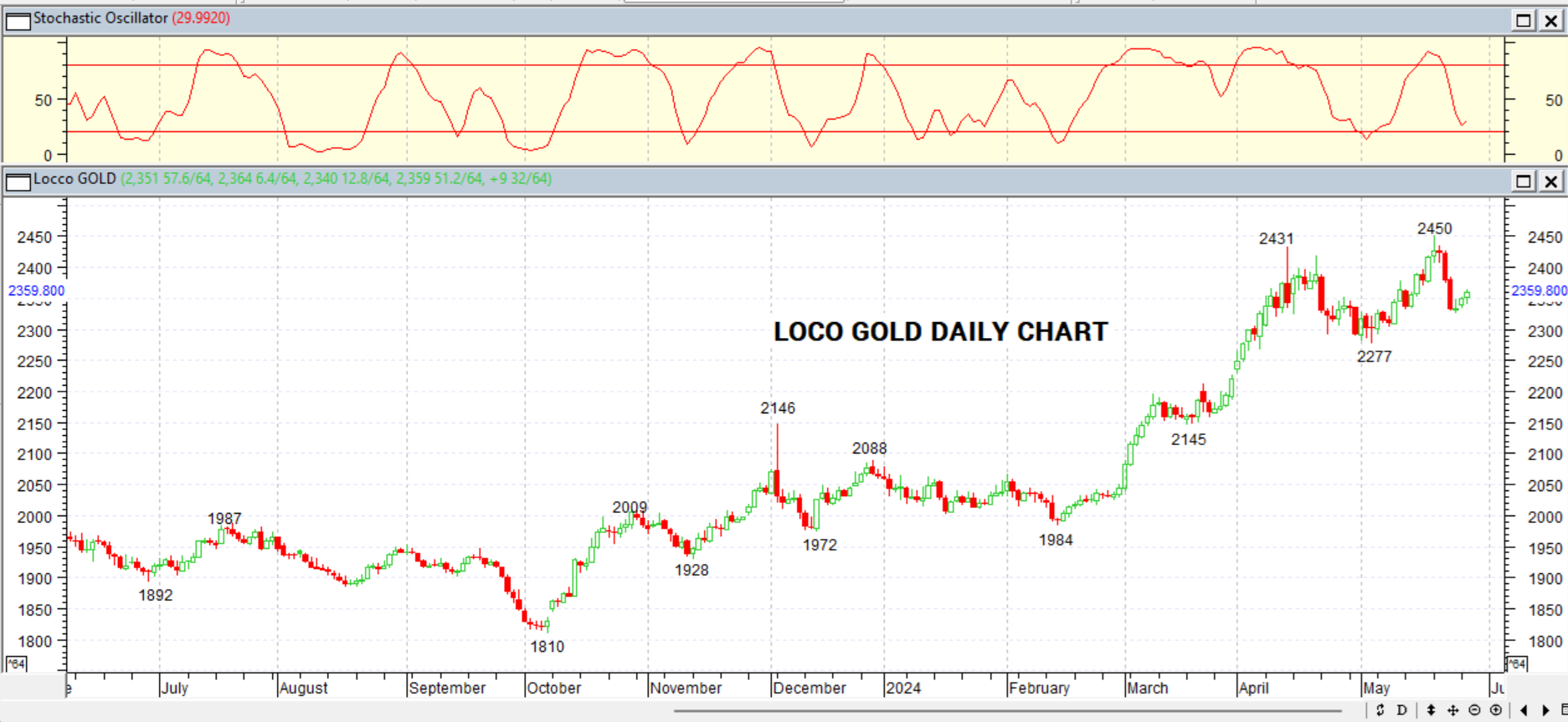Screen dimensions: 1568x722
Task: Click the vertical double-arrow zoom icon
Action: coord(1431,710)
